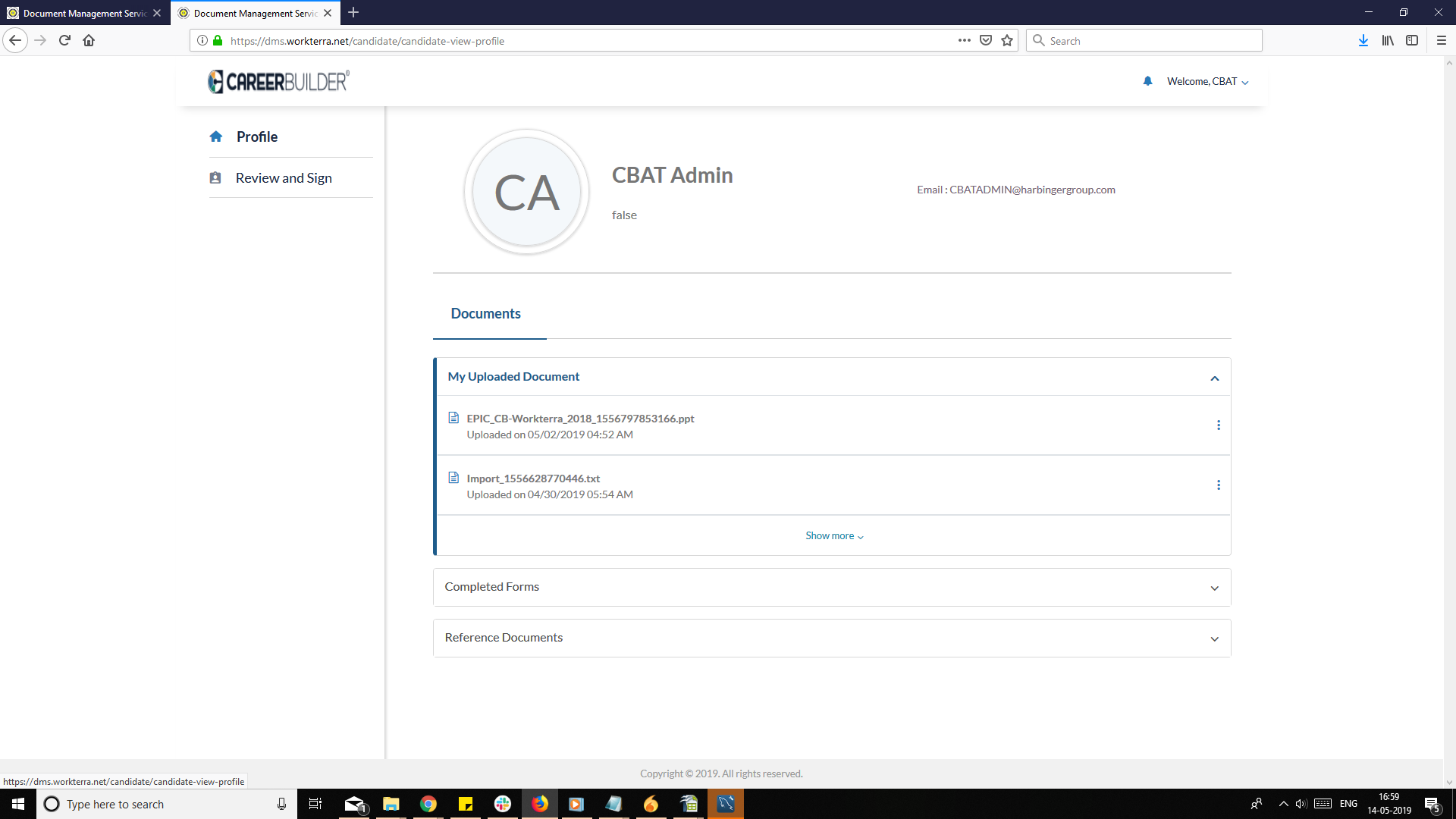
Task: Open a new browser tab
Action: pos(353,13)
